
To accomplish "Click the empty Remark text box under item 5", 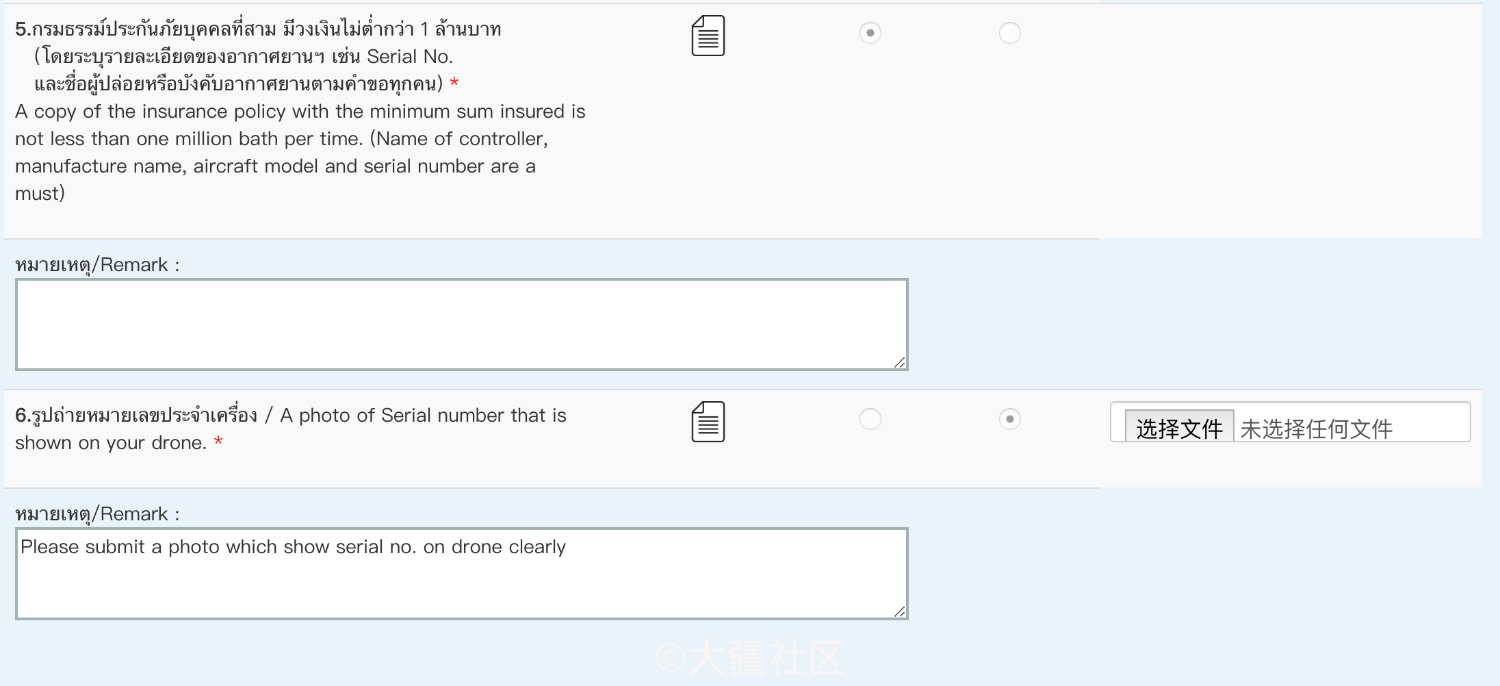I will [x=462, y=325].
